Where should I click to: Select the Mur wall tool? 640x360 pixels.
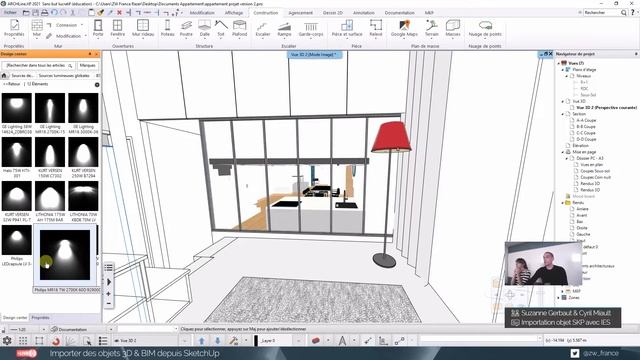click(37, 28)
